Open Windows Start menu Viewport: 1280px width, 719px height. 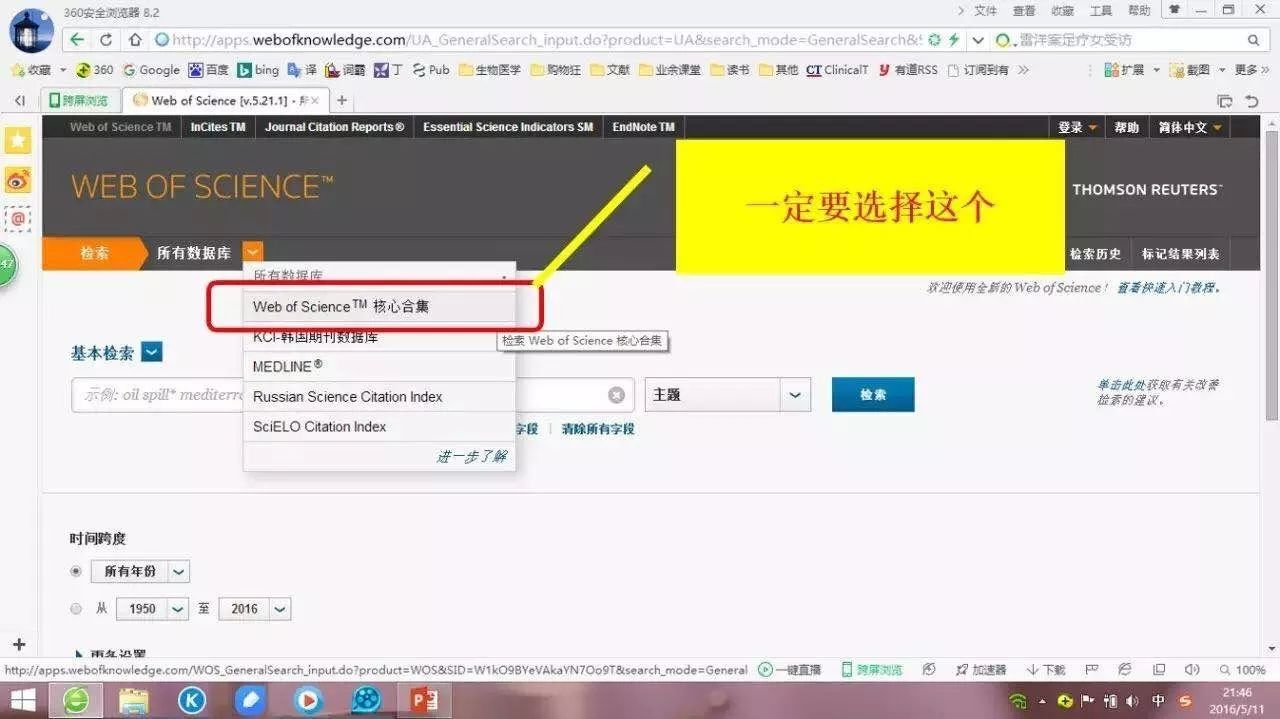23,700
